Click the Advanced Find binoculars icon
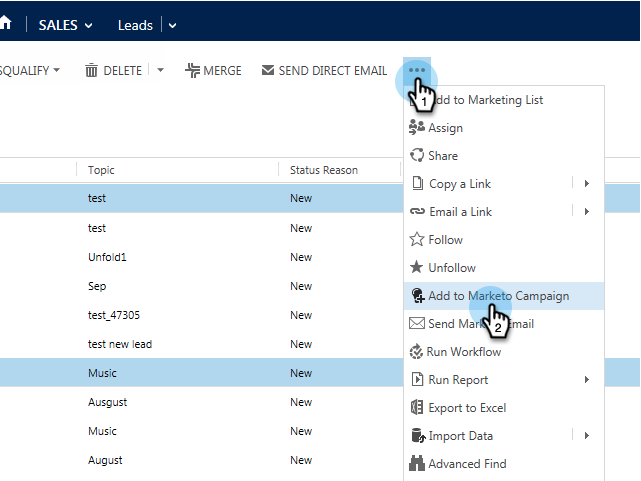 coord(417,463)
